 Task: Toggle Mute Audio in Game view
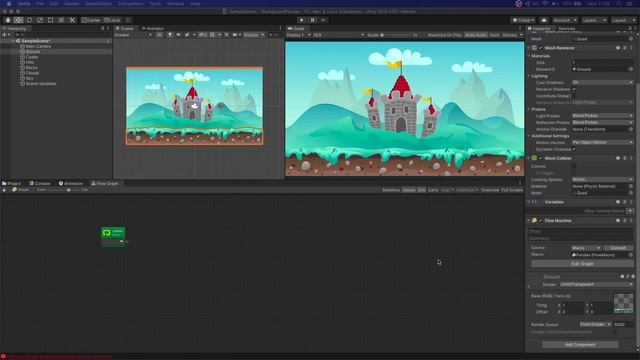[x=476, y=35]
